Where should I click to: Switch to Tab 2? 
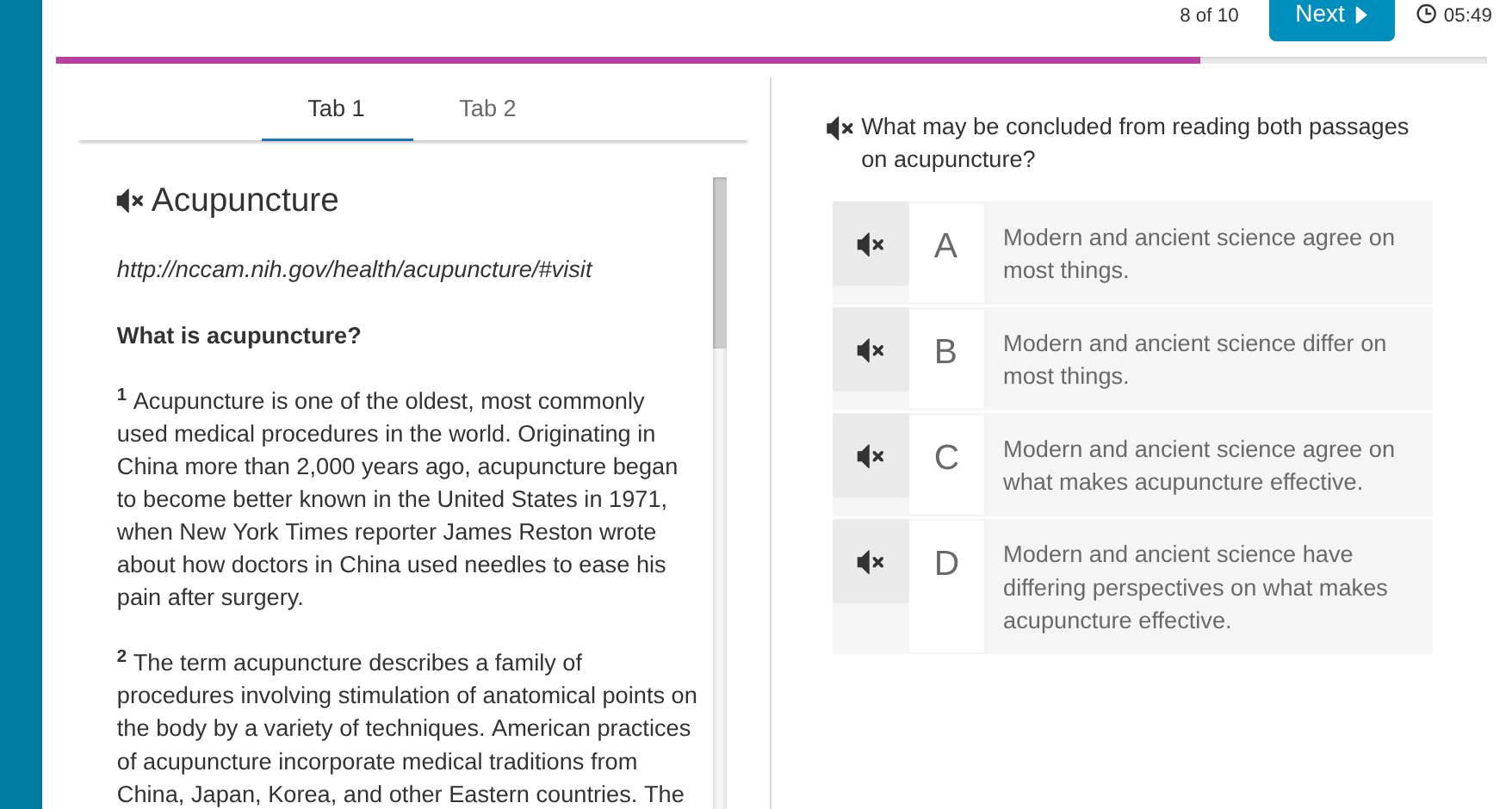(487, 108)
